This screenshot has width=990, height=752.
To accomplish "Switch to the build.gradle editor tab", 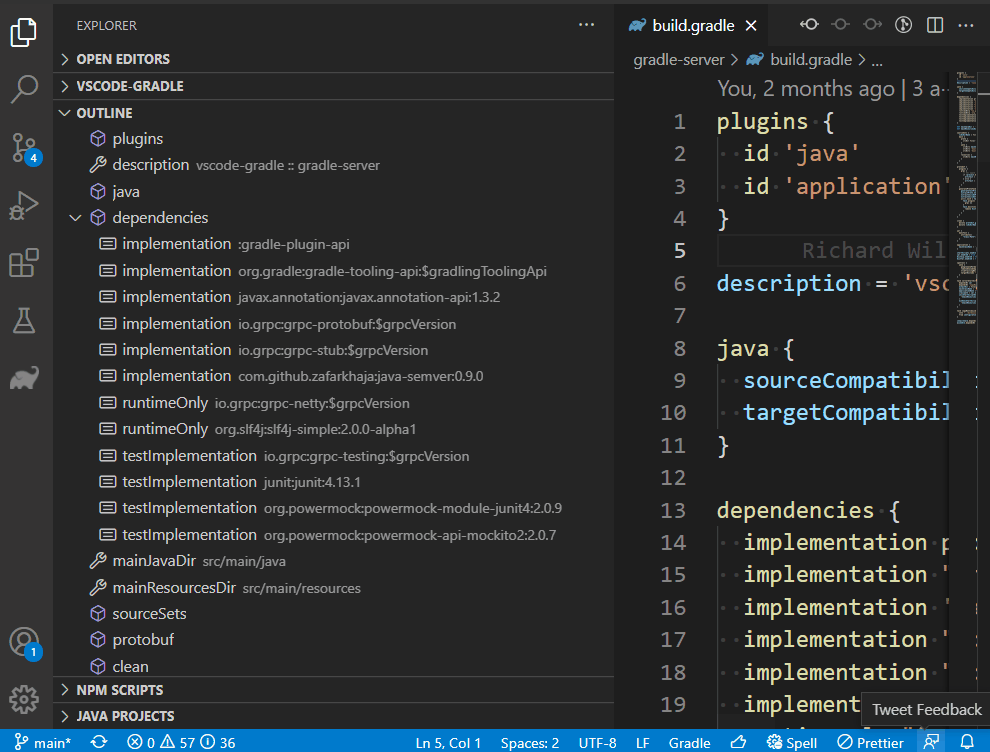I will 691,25.
